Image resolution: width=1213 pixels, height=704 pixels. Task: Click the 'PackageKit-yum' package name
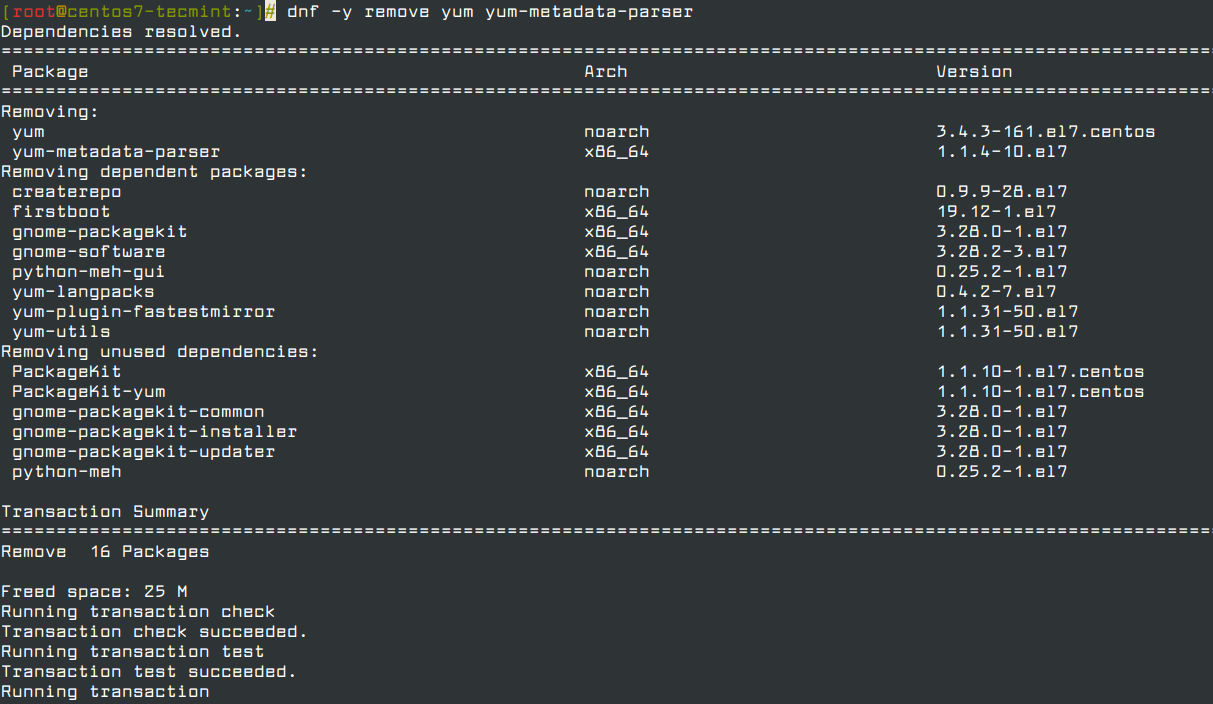88,392
